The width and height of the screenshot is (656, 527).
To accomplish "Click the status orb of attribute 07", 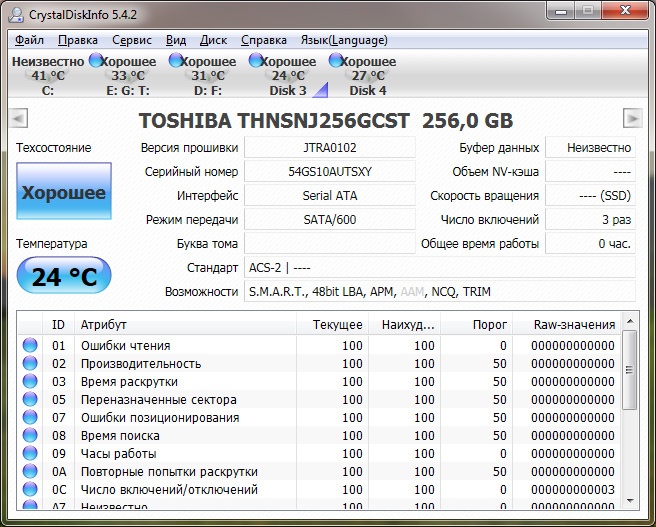I will point(30,417).
